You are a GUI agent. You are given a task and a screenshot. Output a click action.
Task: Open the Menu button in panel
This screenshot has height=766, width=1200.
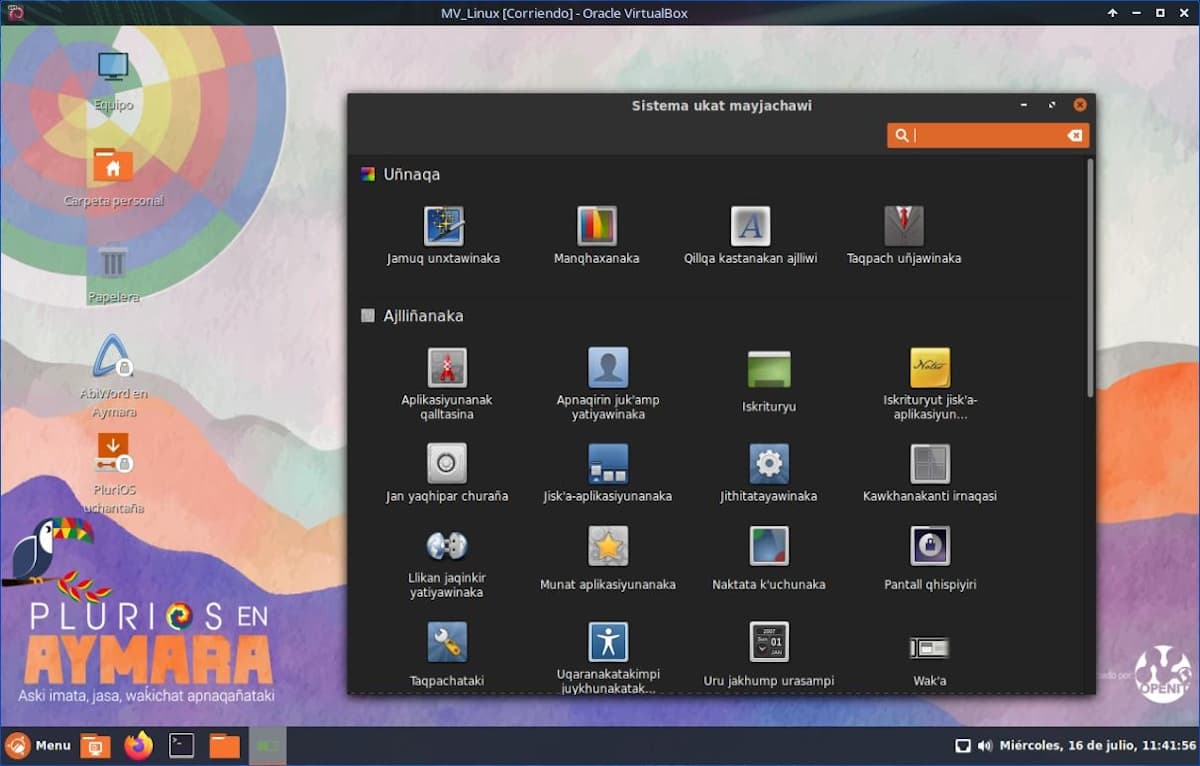pos(38,746)
